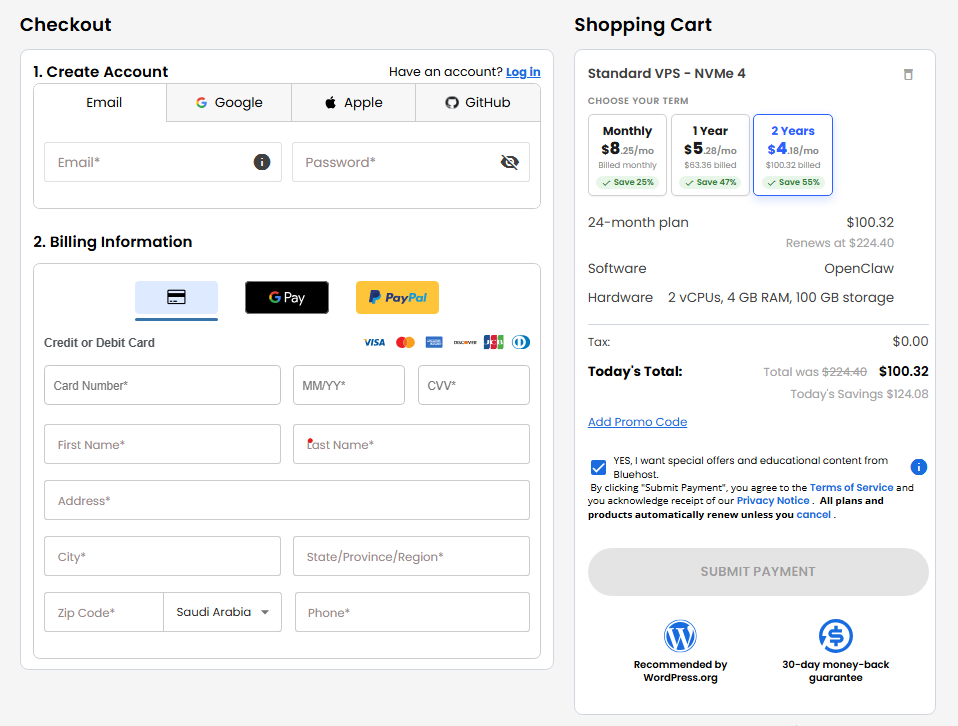
Task: Click the JCB card logo
Action: 493,342
